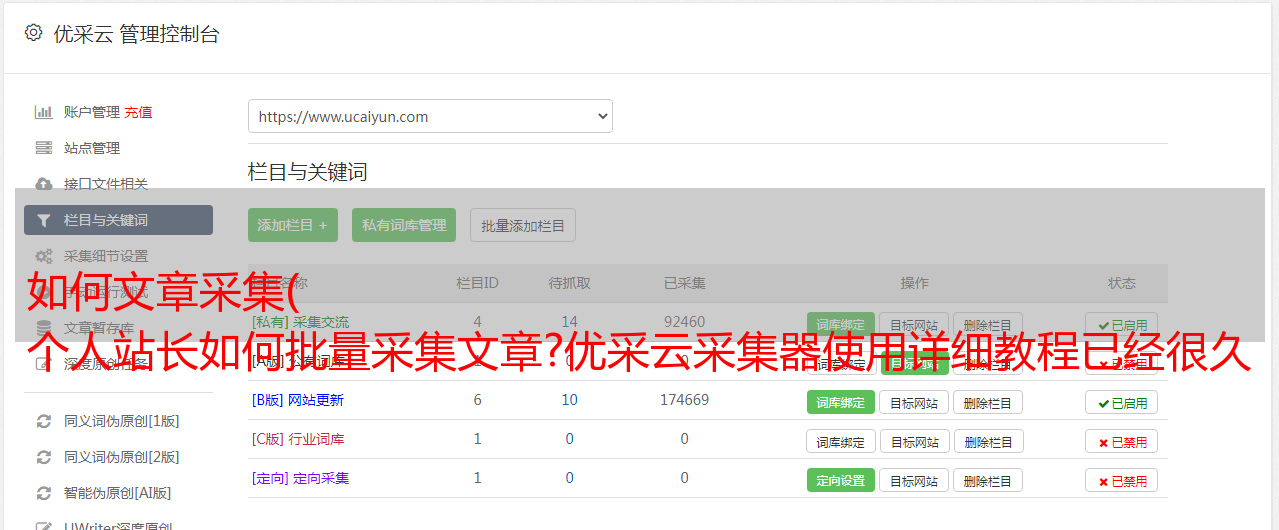This screenshot has width=1279, height=530.
Task: Click 删除栏目 in the 行业词库 row
Action: pyautogui.click(x=988, y=441)
